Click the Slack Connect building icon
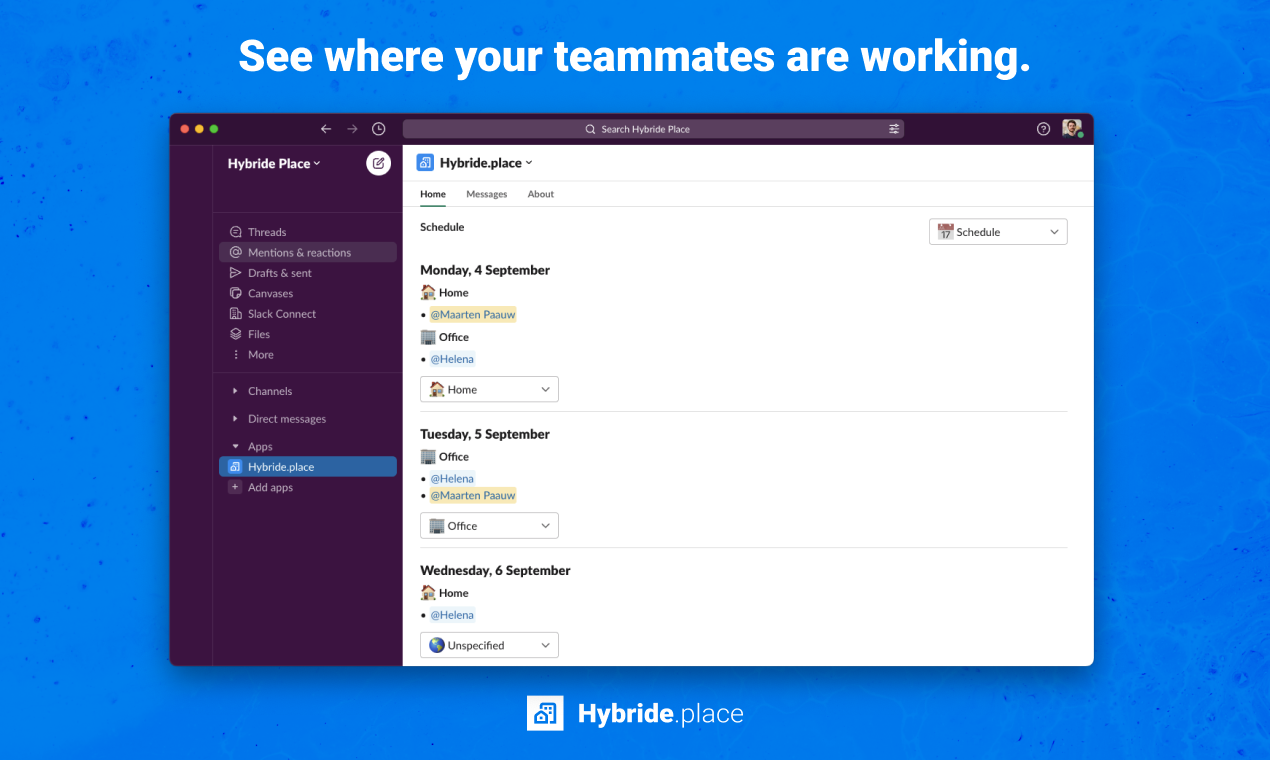1270x760 pixels. pos(236,314)
